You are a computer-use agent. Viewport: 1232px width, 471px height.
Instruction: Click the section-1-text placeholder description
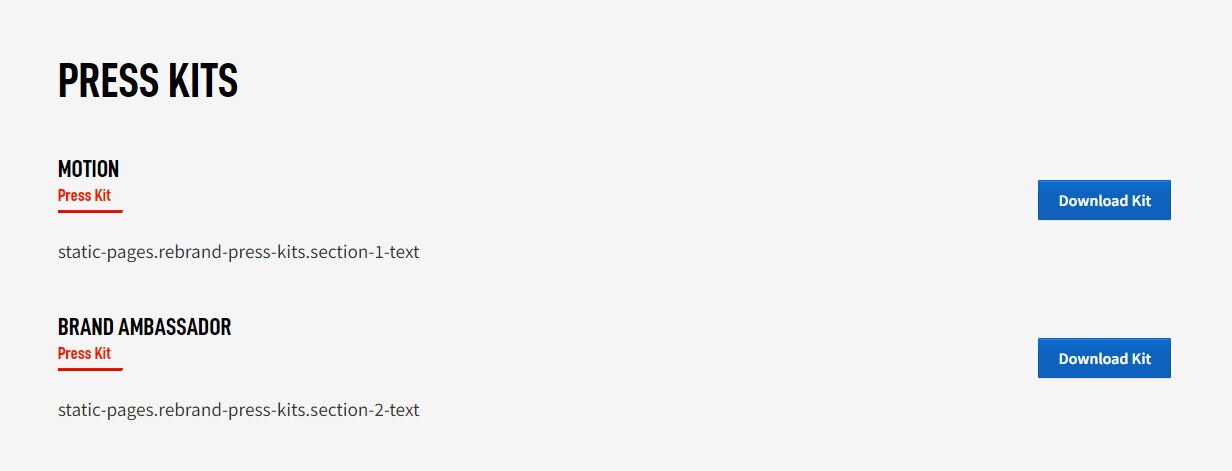tap(238, 252)
